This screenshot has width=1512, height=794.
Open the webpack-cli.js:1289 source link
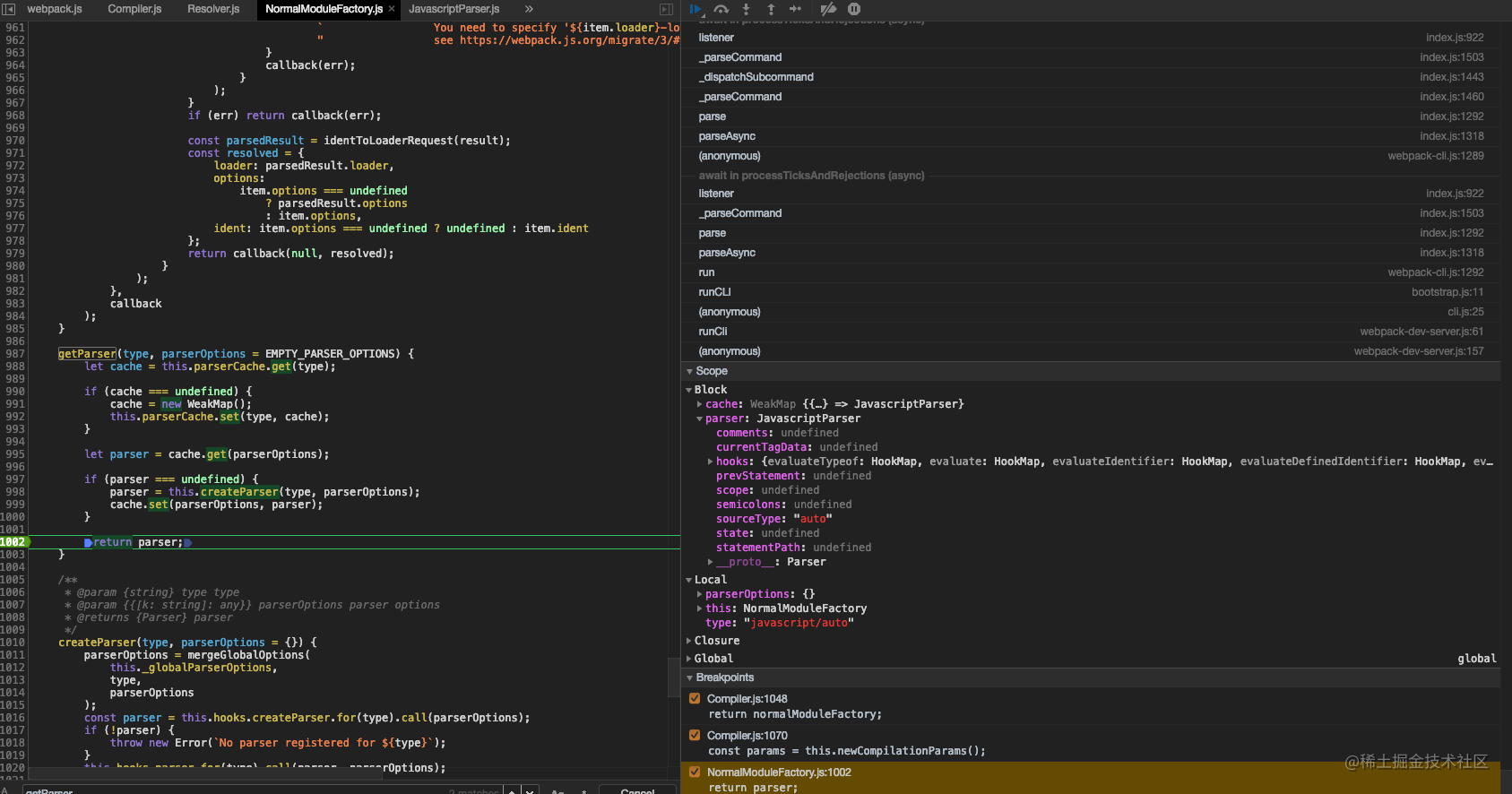coord(1436,156)
